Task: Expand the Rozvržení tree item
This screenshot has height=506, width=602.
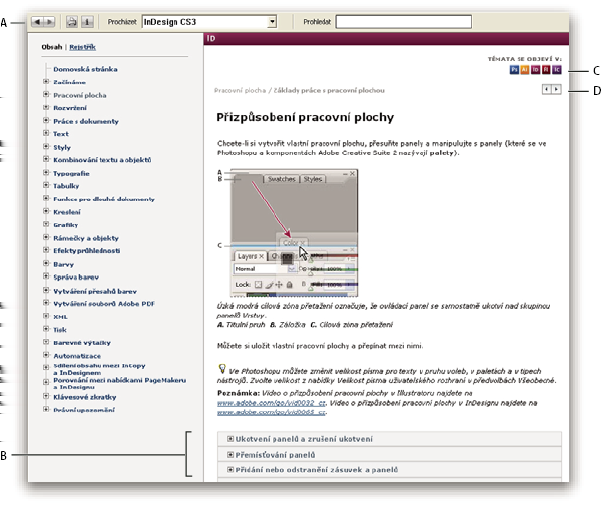Action: point(46,107)
